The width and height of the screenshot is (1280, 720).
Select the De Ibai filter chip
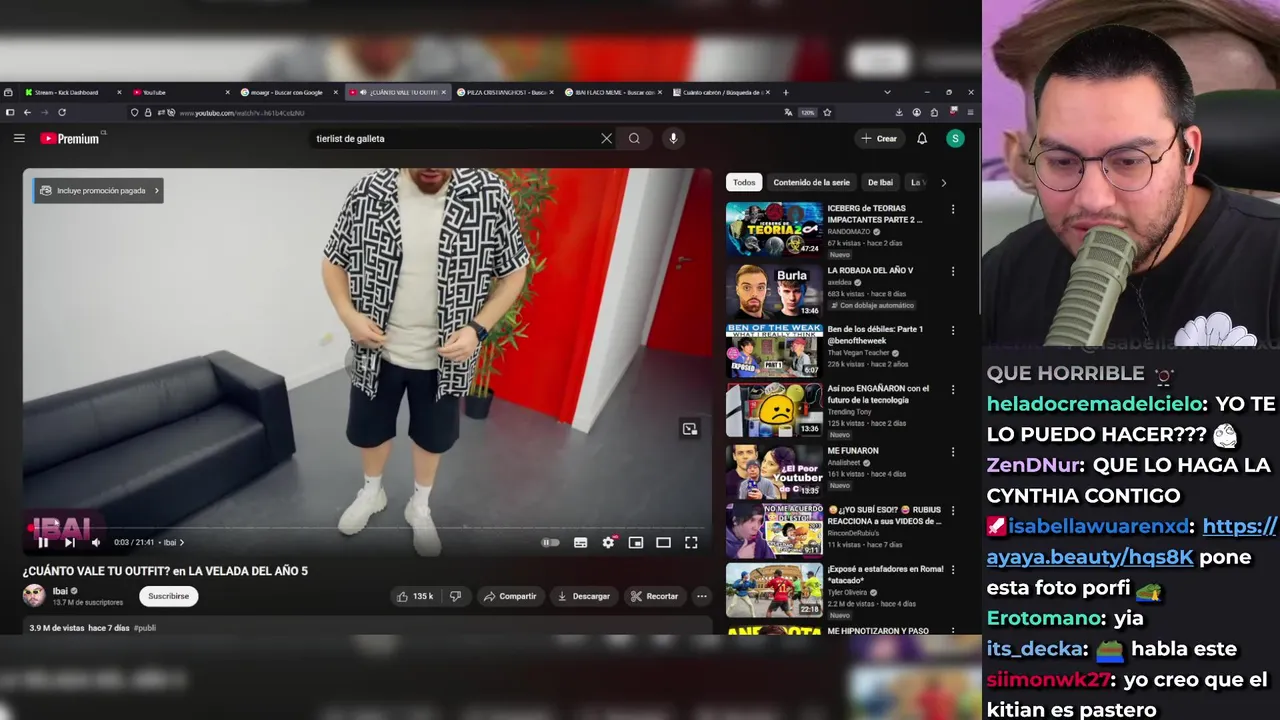click(880, 182)
